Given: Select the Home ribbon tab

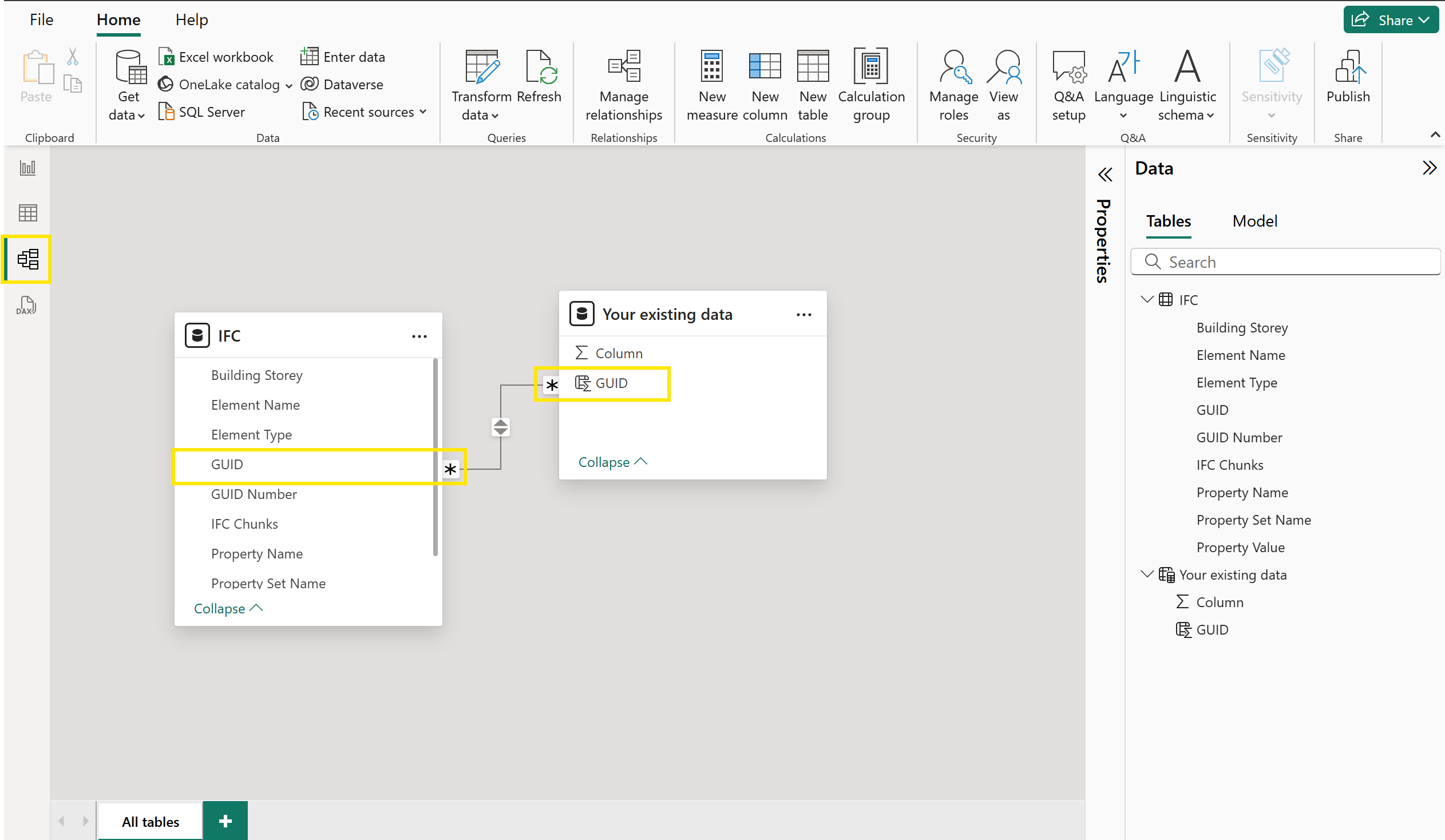Looking at the screenshot, I should click(x=118, y=21).
